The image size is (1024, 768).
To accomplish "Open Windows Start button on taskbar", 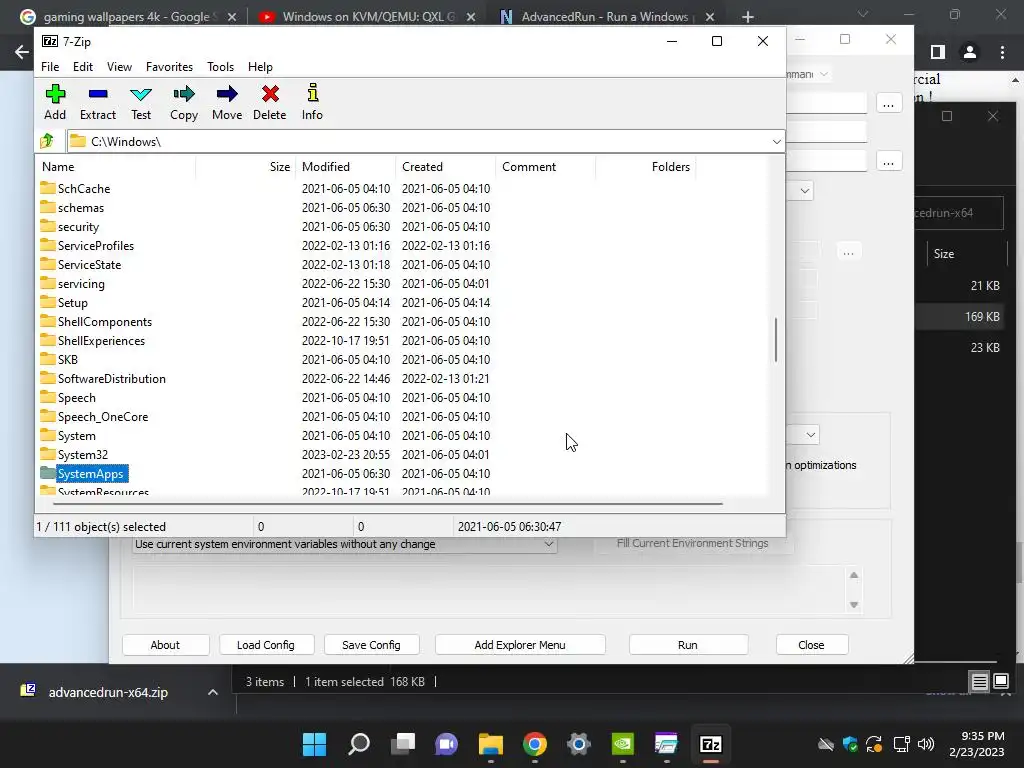I will click(x=314, y=744).
